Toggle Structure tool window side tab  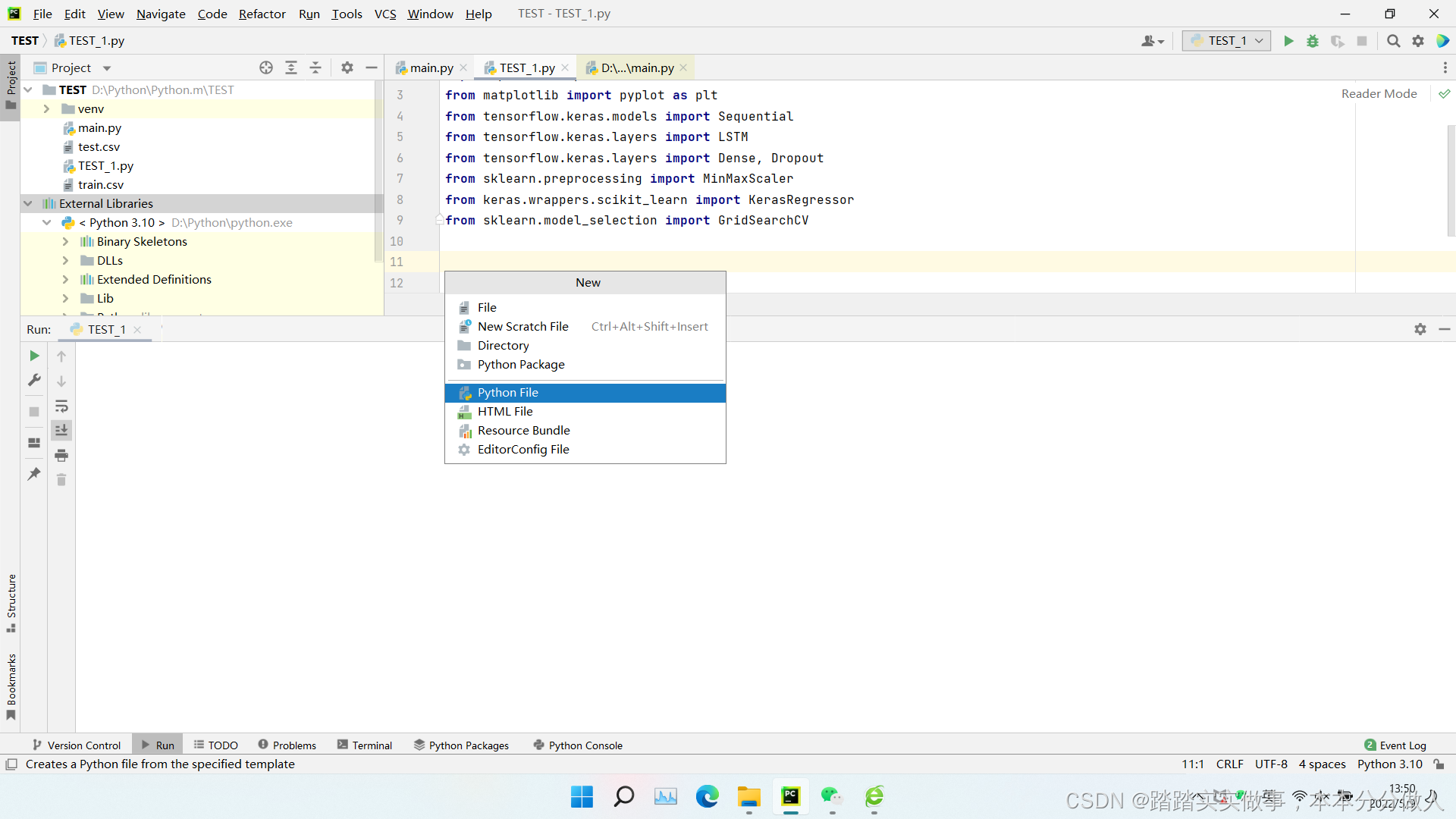[11, 604]
